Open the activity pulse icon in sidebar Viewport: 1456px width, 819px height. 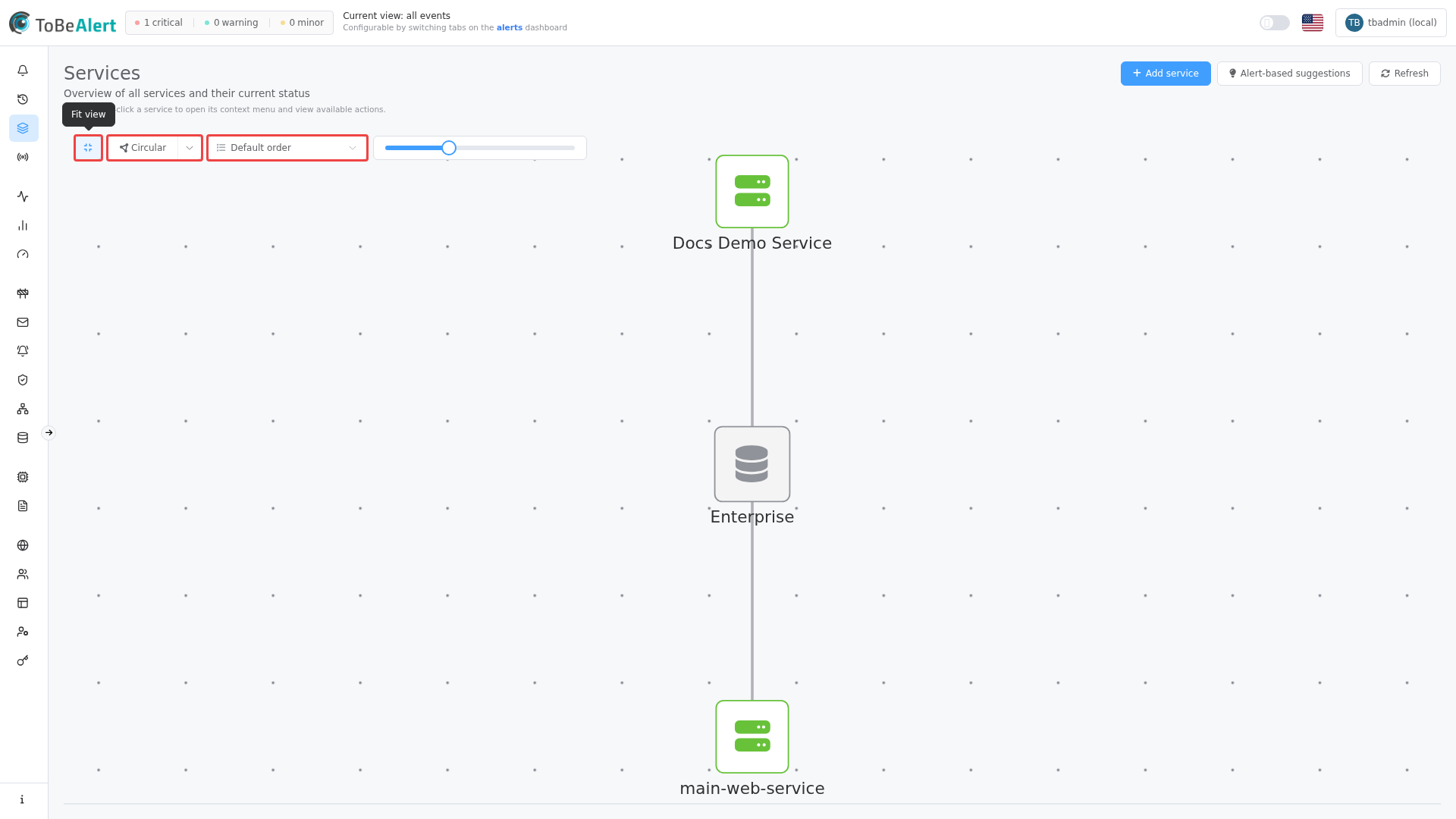(x=23, y=196)
